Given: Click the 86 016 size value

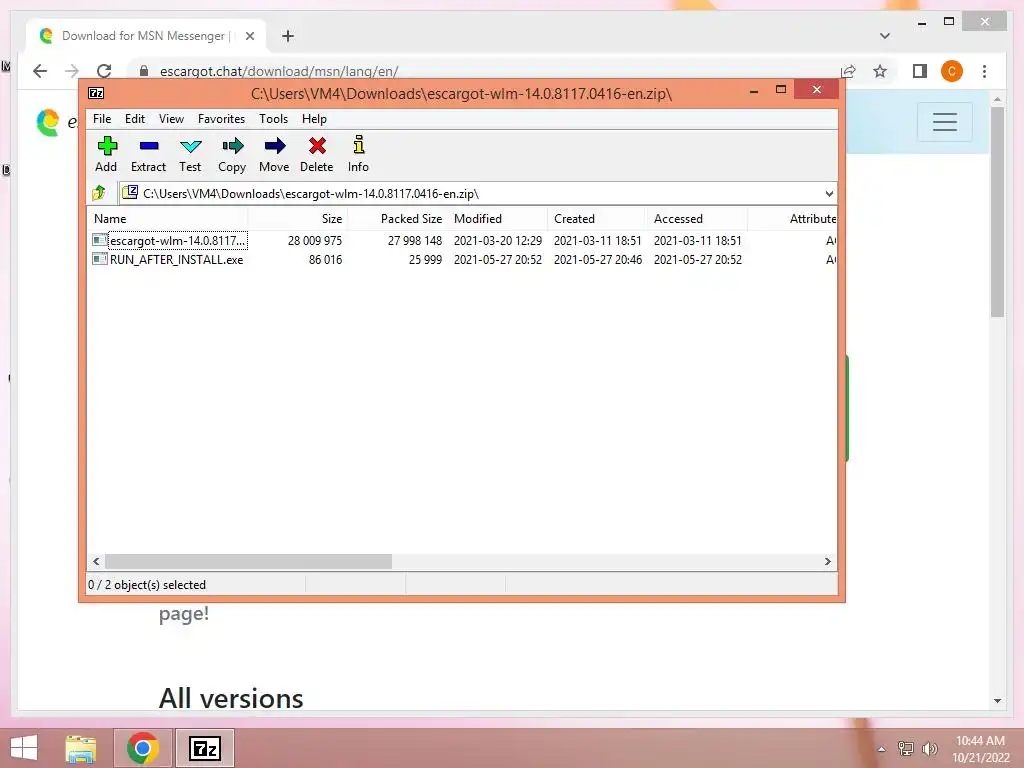Looking at the screenshot, I should [325, 259].
